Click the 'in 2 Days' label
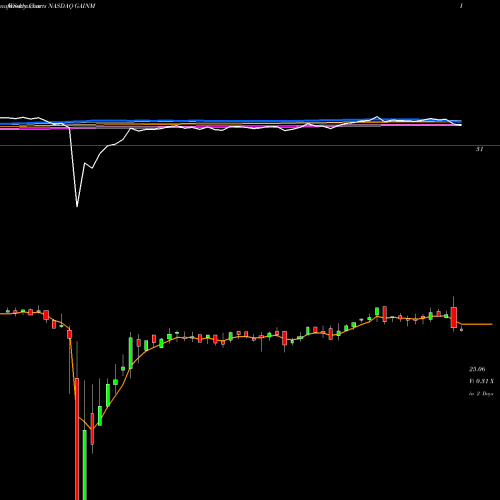500x500 pixels. 481,394
